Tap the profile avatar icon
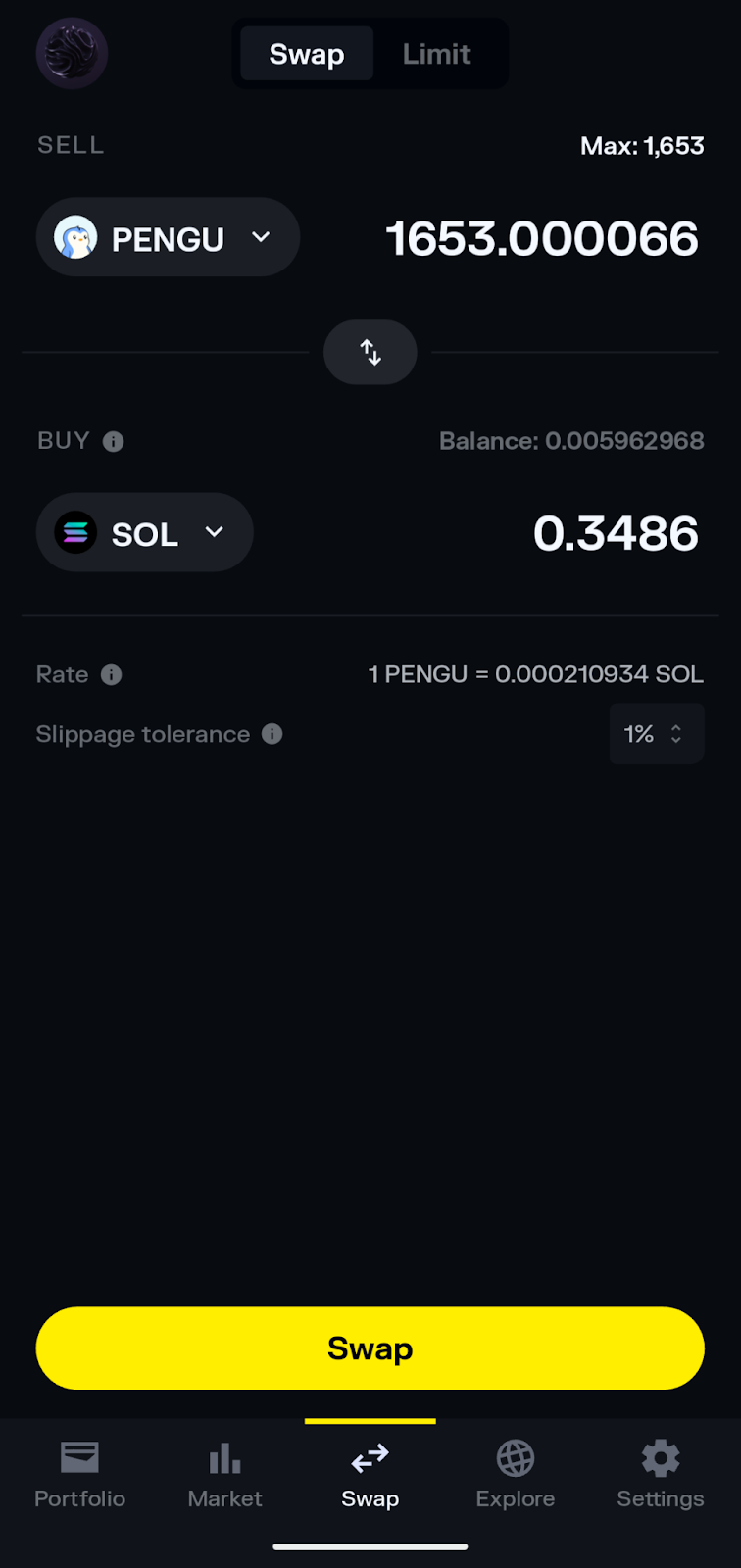The height and width of the screenshot is (1568, 741). pyautogui.click(x=72, y=53)
